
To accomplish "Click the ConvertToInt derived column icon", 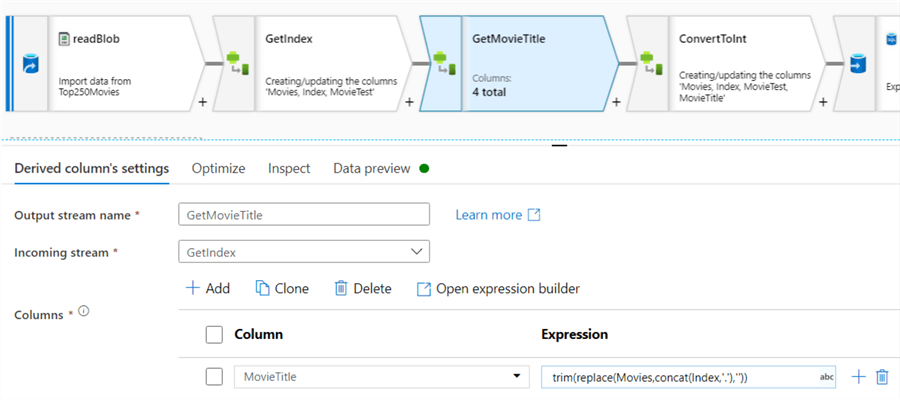I will click(x=650, y=64).
